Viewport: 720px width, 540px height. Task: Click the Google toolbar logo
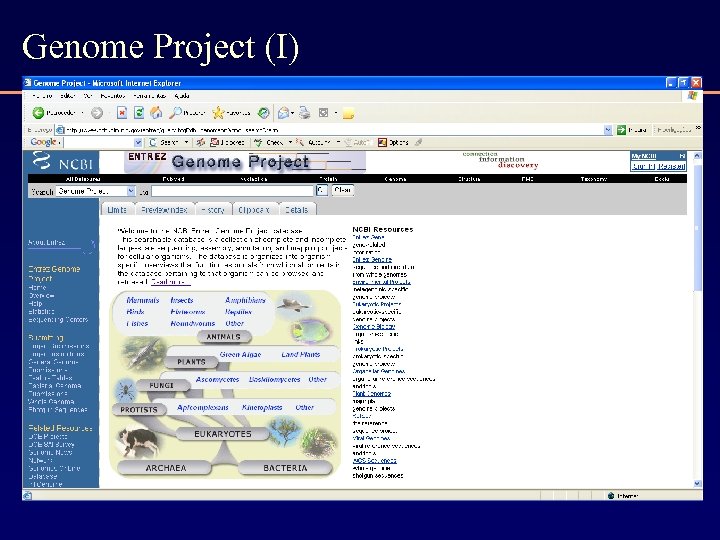coord(44,142)
